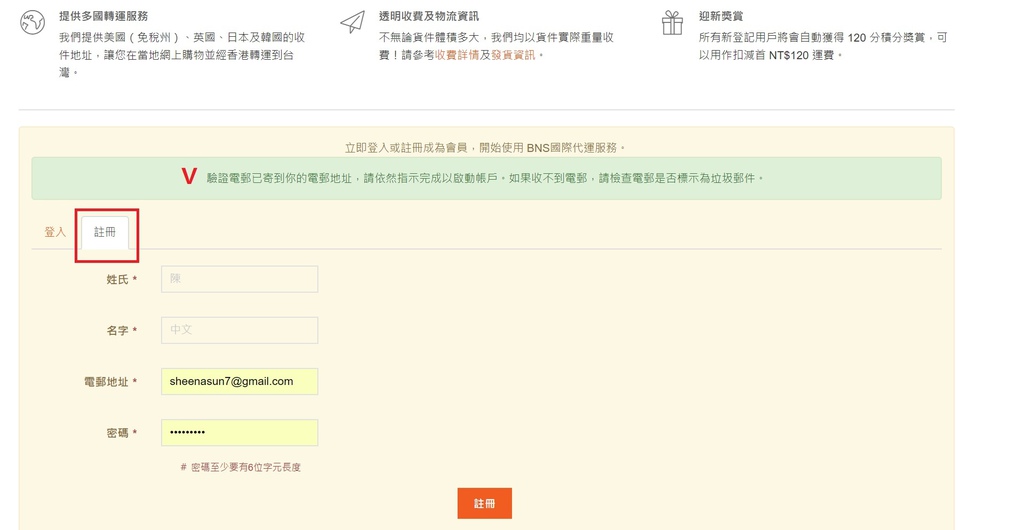Click the password minimum length hint text

240,467
